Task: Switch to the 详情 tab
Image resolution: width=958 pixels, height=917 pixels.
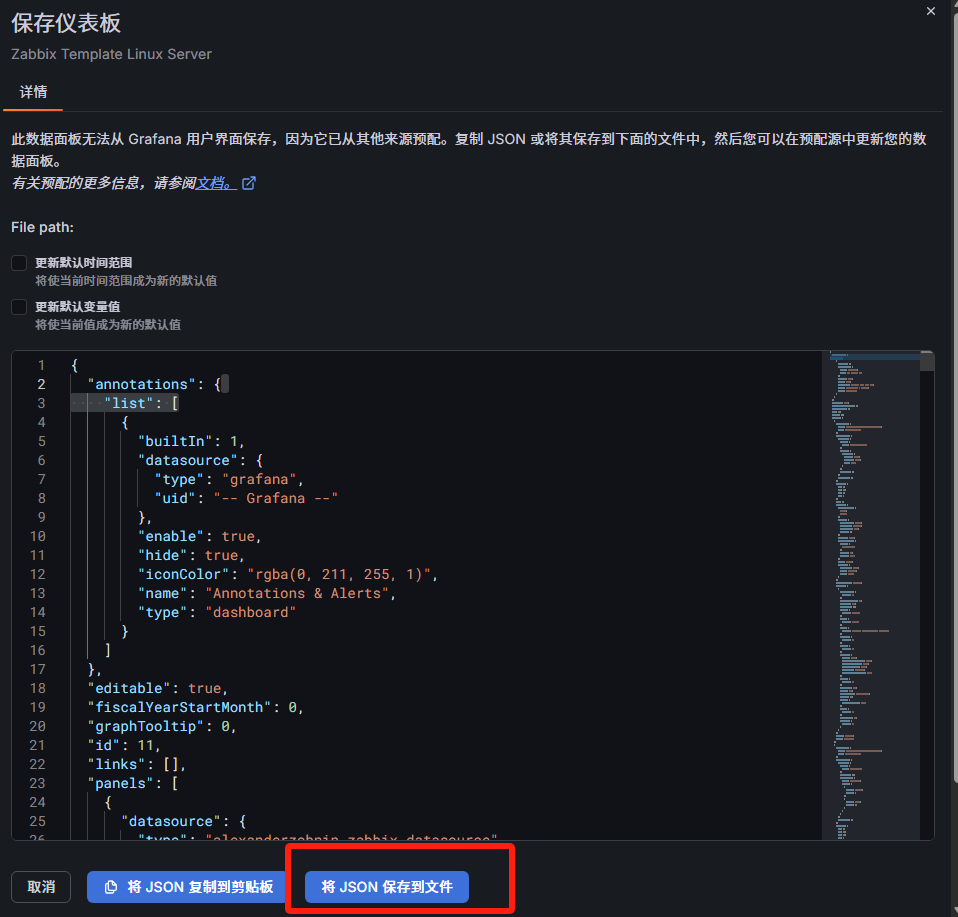Action: tap(33, 92)
